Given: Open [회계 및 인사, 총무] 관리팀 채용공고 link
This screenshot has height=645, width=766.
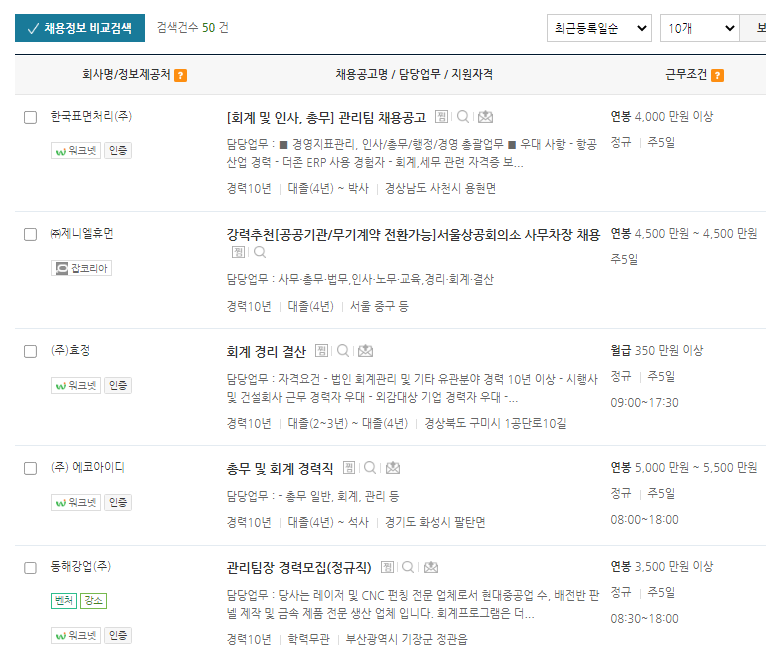Looking at the screenshot, I should [x=326, y=117].
